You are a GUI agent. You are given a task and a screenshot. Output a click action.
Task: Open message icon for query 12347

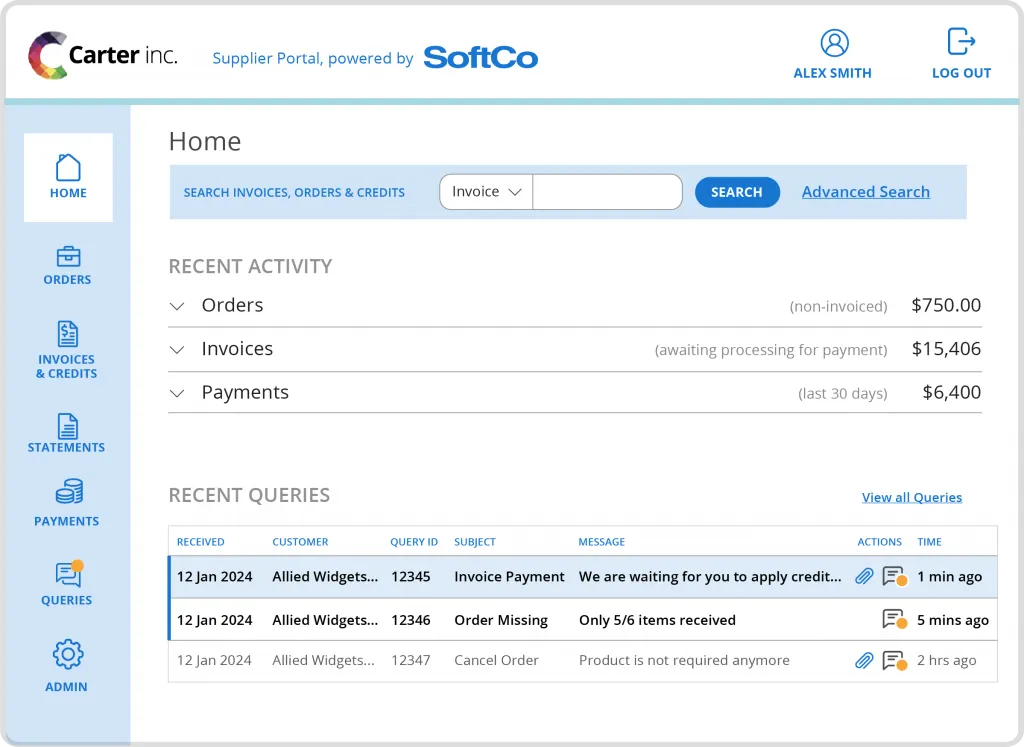tap(893, 661)
